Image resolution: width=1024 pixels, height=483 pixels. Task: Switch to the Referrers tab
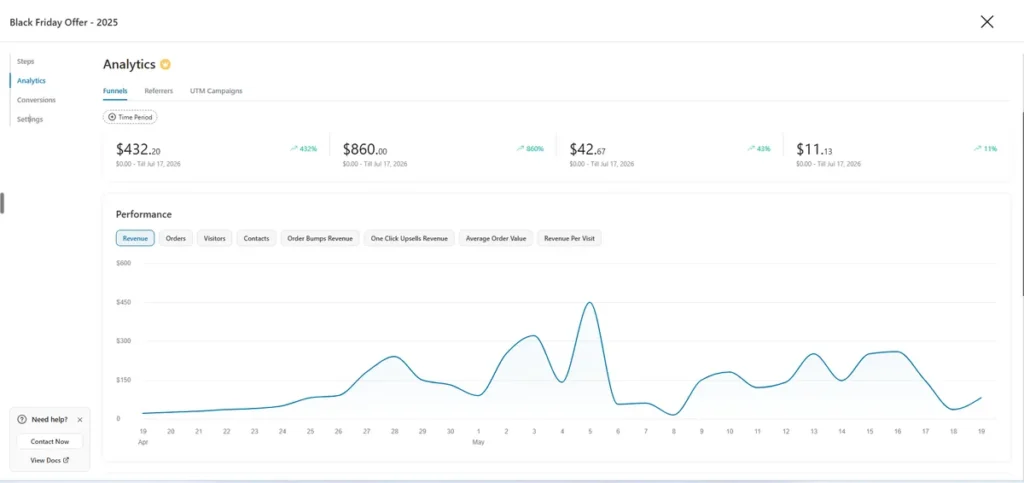coord(159,91)
